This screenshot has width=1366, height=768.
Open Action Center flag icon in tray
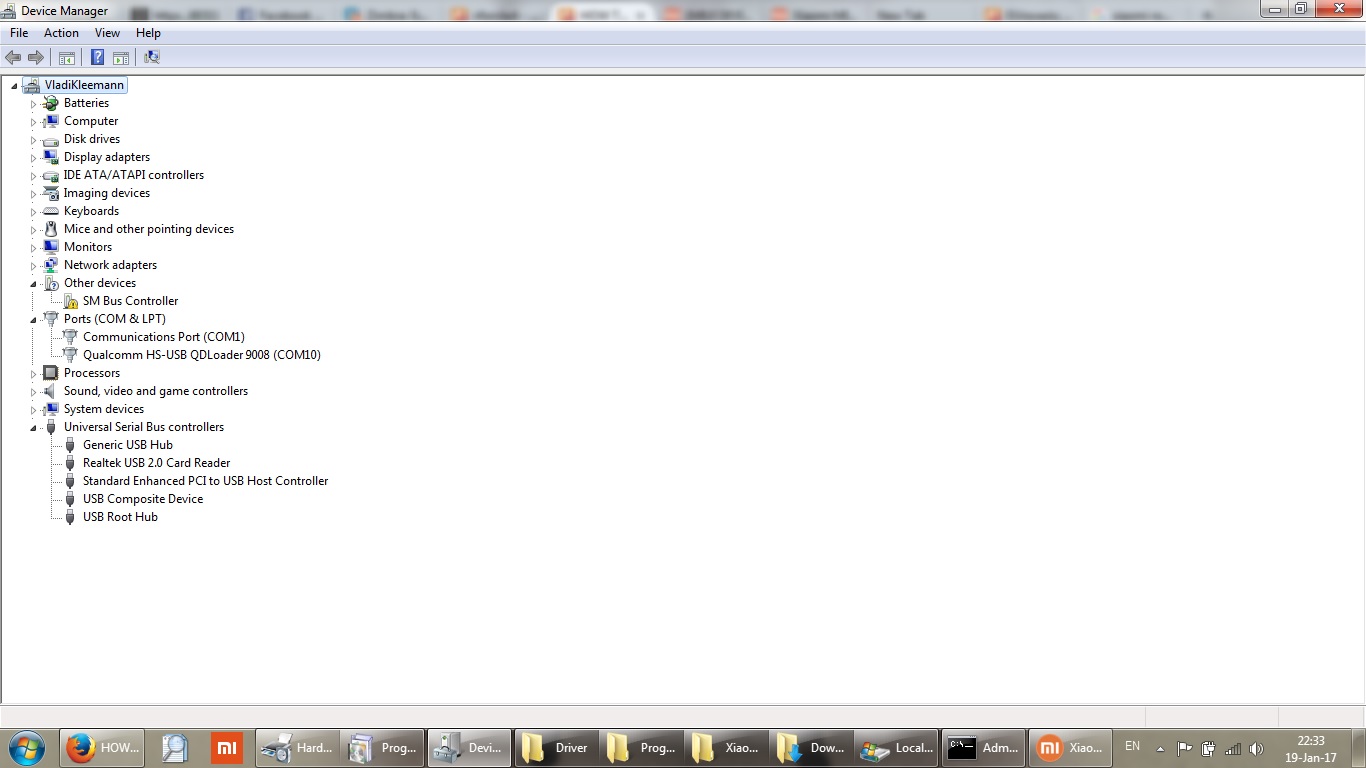pyautogui.click(x=1184, y=748)
